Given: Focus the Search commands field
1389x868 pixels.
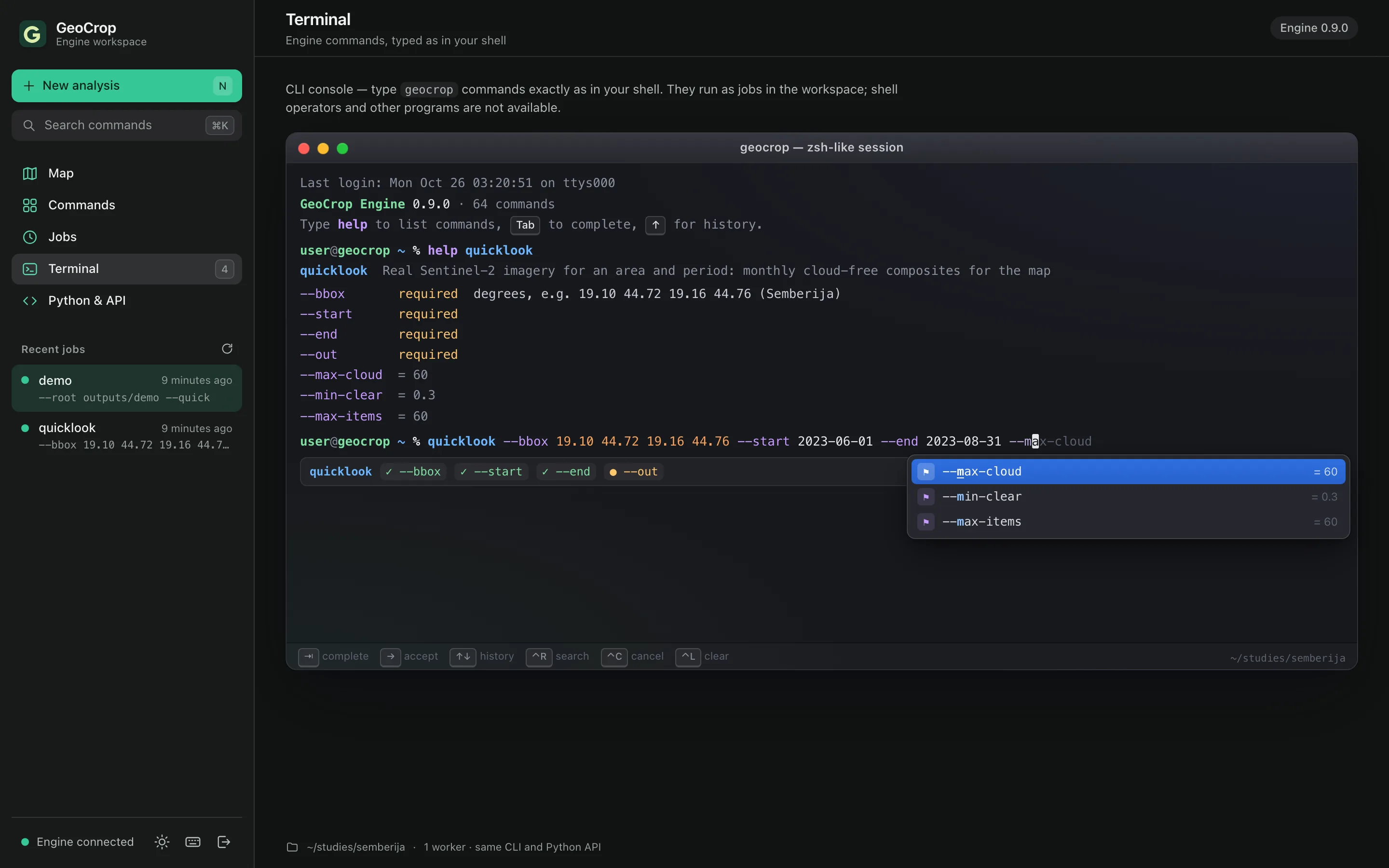Looking at the screenshot, I should pos(126,125).
